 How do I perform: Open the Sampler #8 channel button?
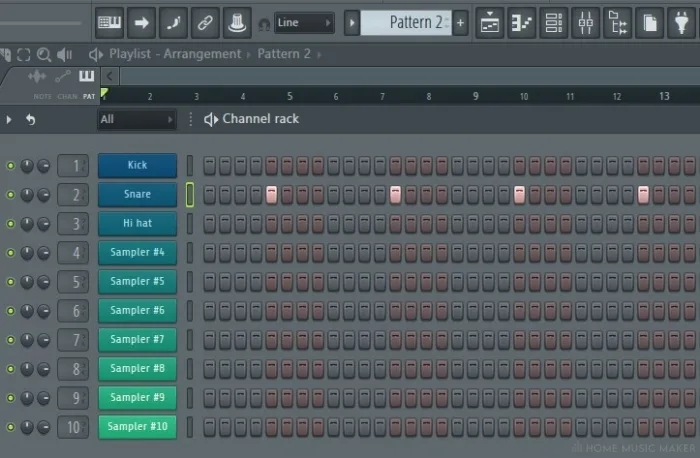[138, 368]
